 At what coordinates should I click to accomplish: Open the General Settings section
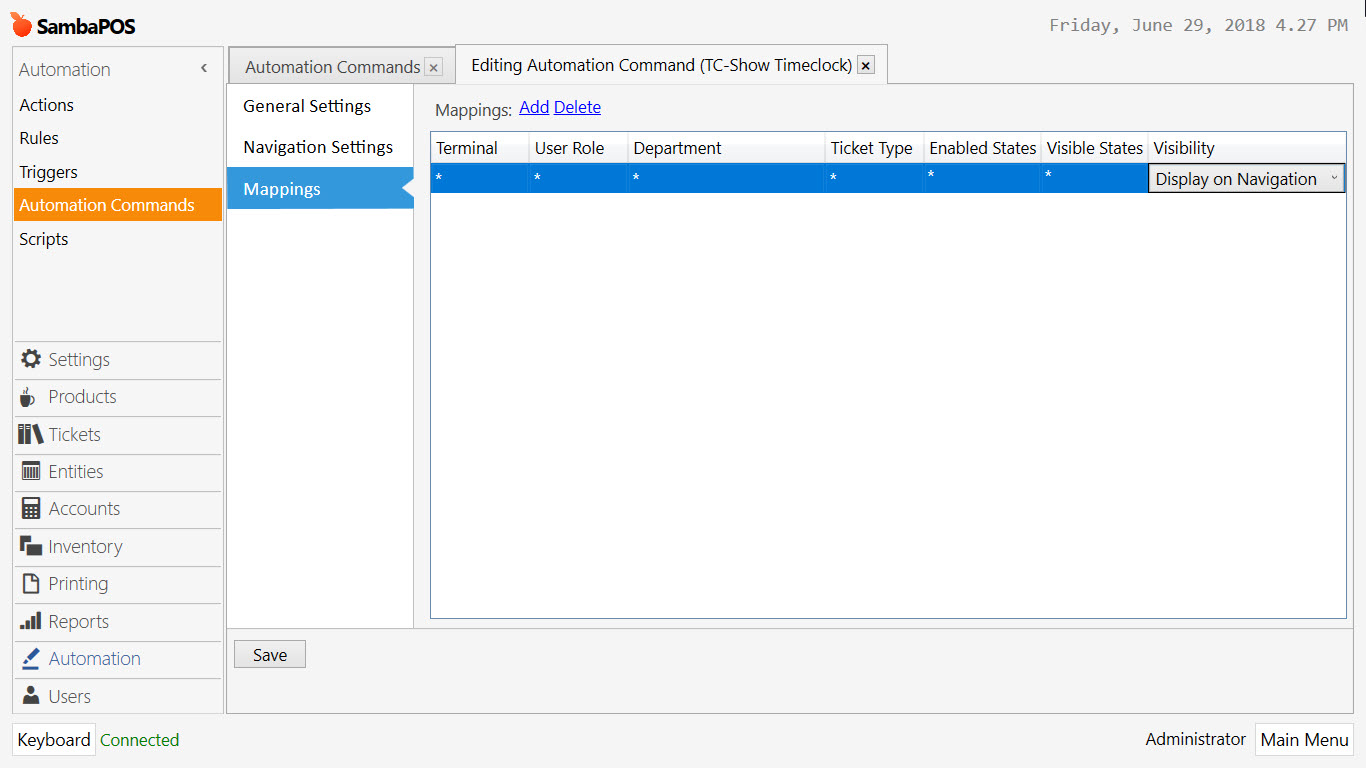point(307,105)
